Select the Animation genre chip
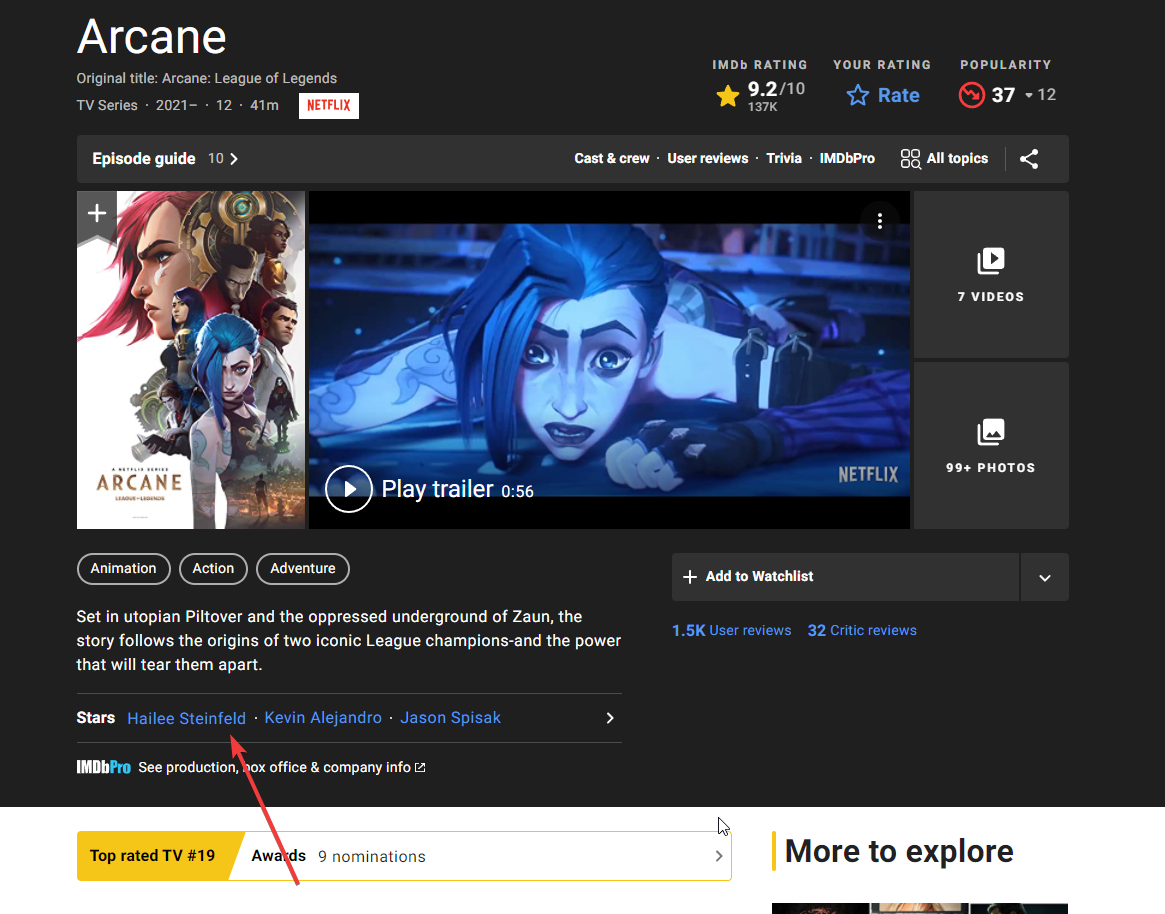The width and height of the screenshot is (1165, 914). pyautogui.click(x=123, y=569)
